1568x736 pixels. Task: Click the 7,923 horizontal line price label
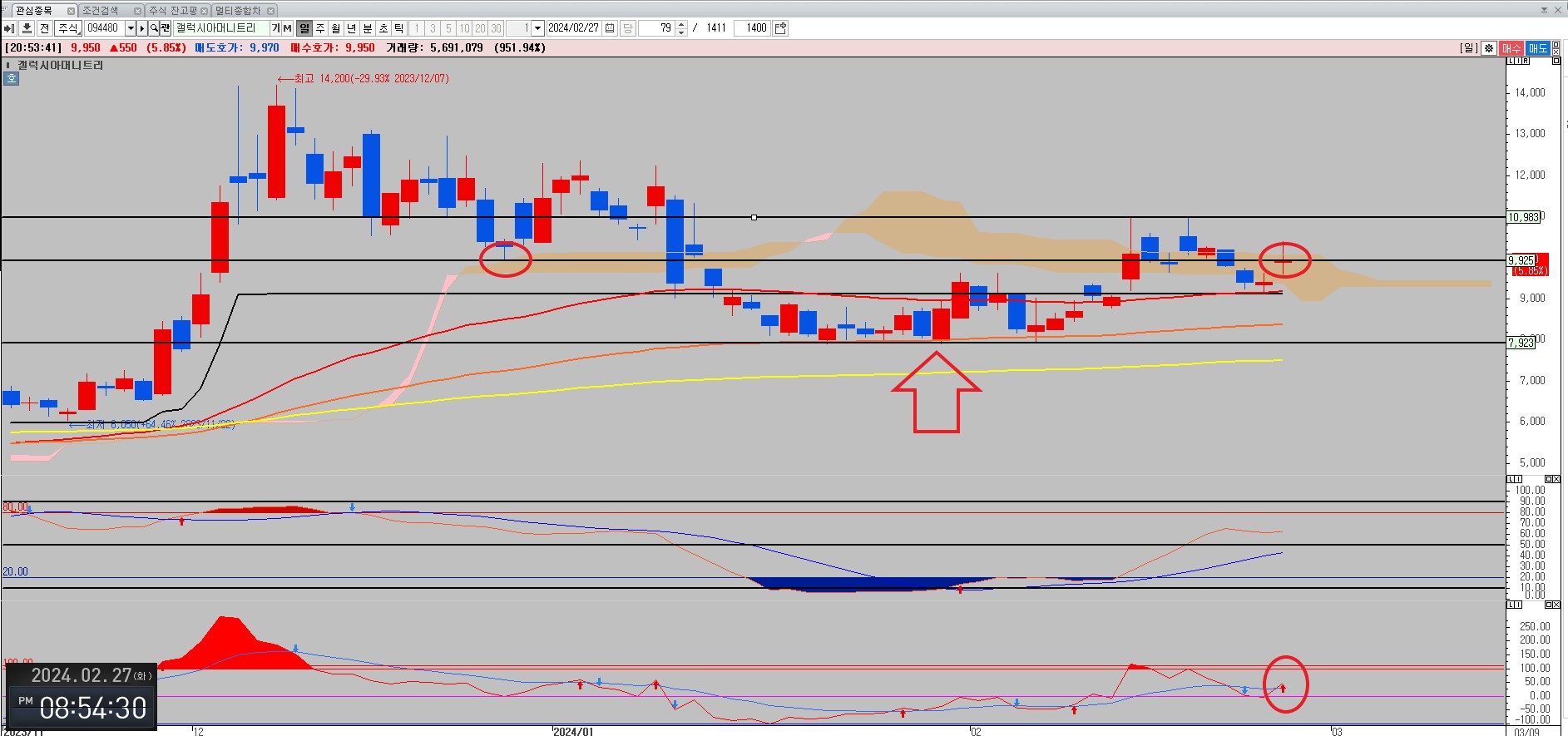[1521, 343]
